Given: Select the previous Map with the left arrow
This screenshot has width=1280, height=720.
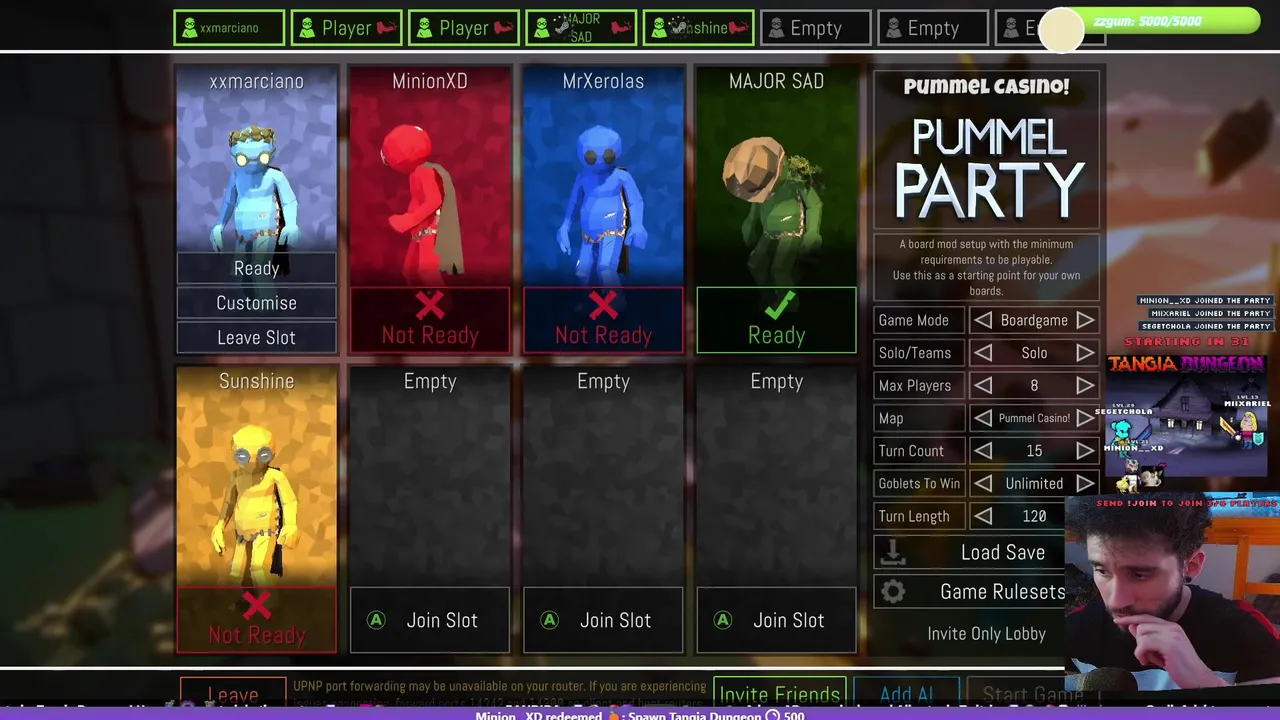Looking at the screenshot, I should (x=984, y=418).
